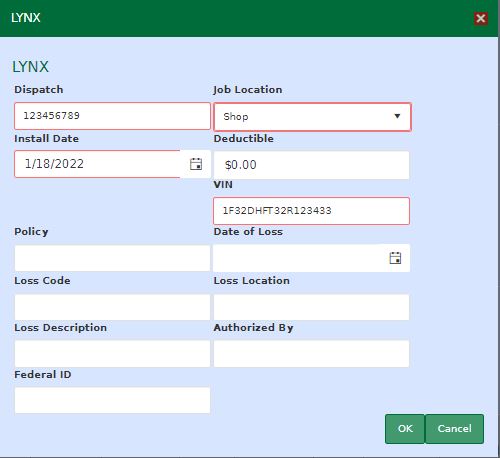Select the Authorized By field

point(311,354)
